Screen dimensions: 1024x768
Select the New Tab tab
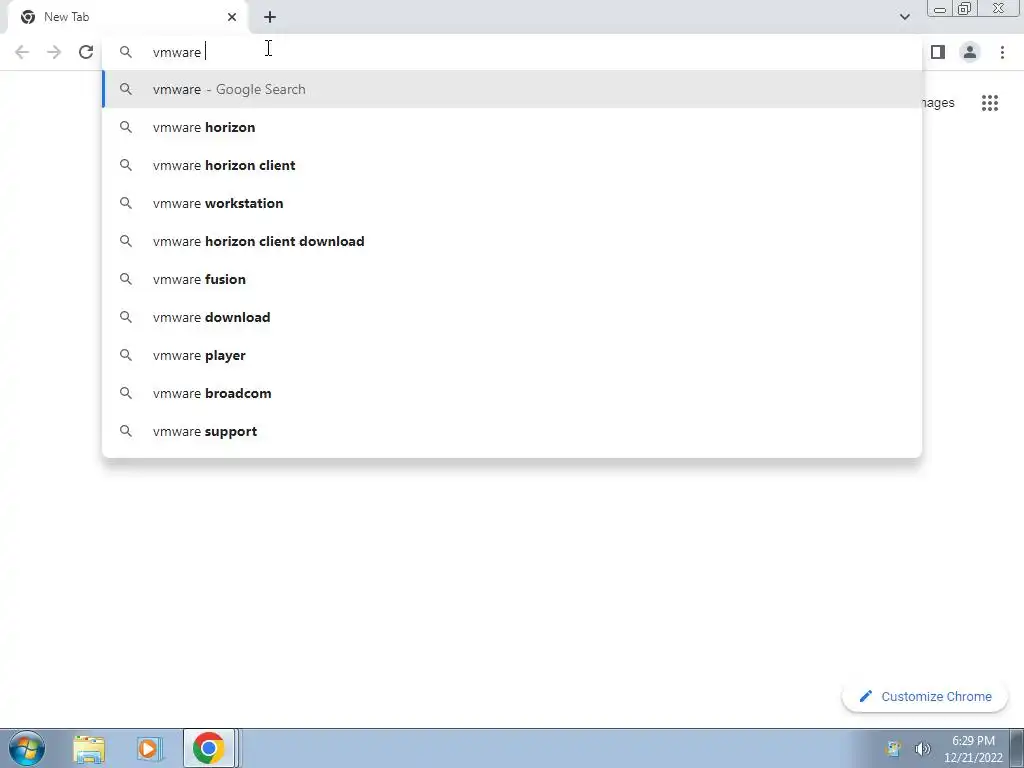click(128, 17)
